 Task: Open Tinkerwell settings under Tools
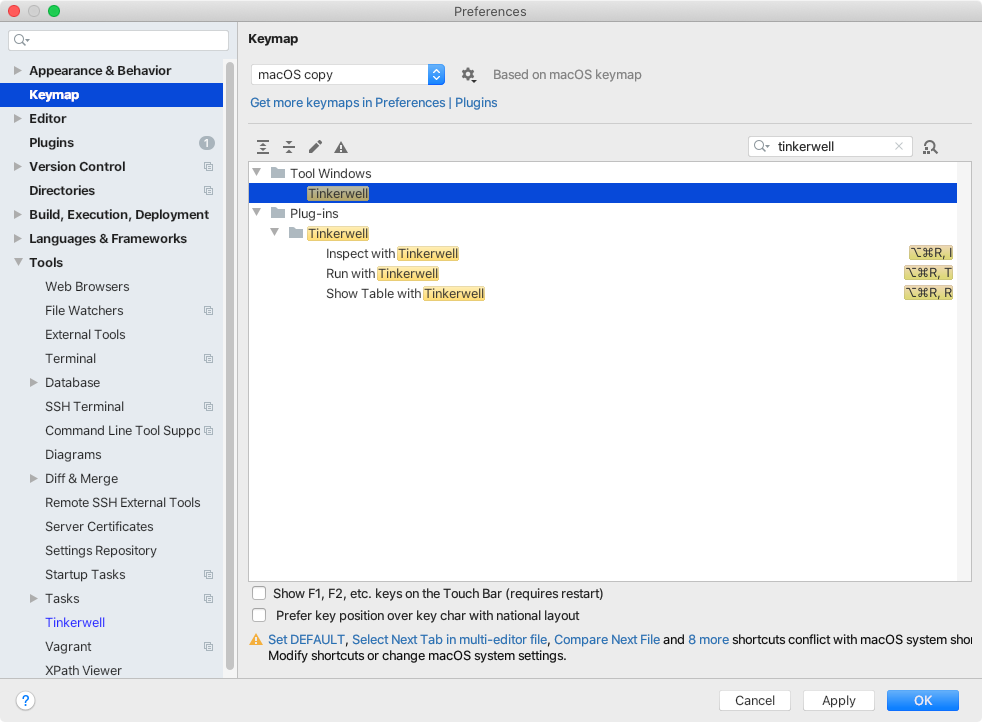pyautogui.click(x=75, y=622)
